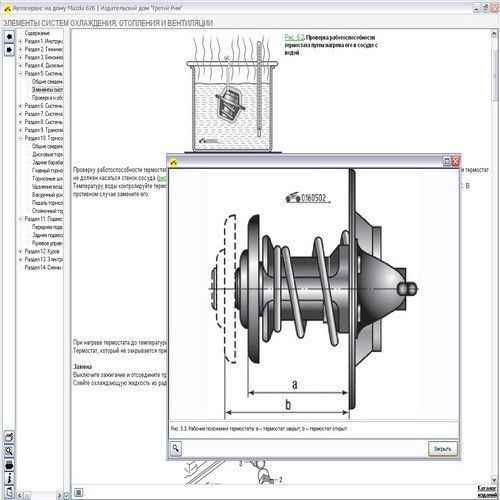Click the thermostat-in-beaker figure image
The image size is (500, 500).
pyautogui.click(x=232, y=93)
